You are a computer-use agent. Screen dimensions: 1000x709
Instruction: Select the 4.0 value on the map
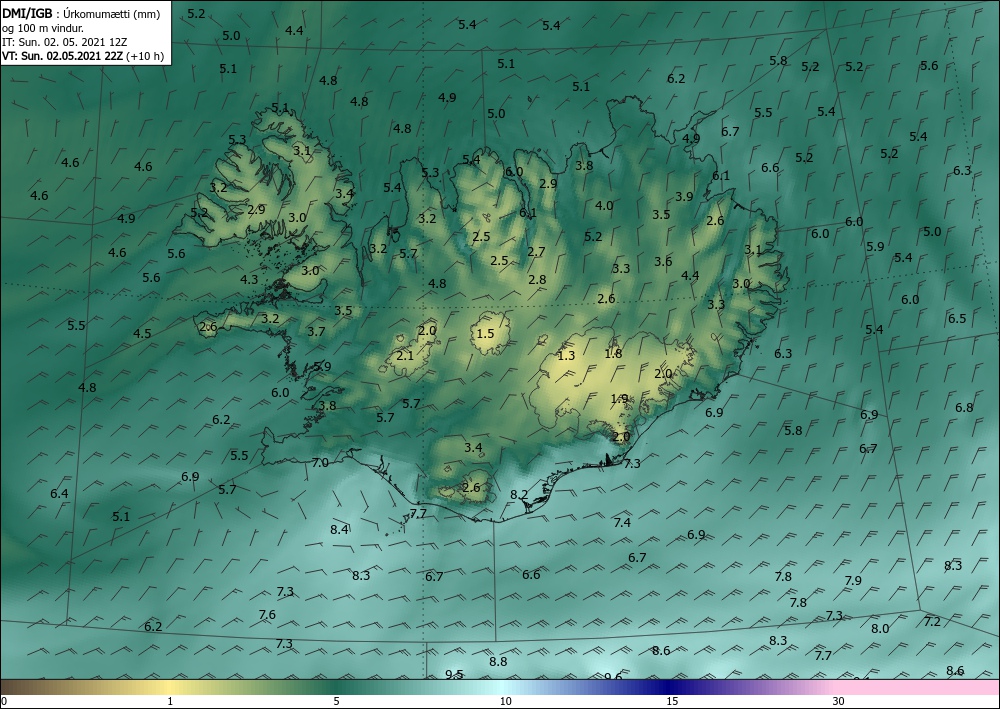(x=604, y=206)
